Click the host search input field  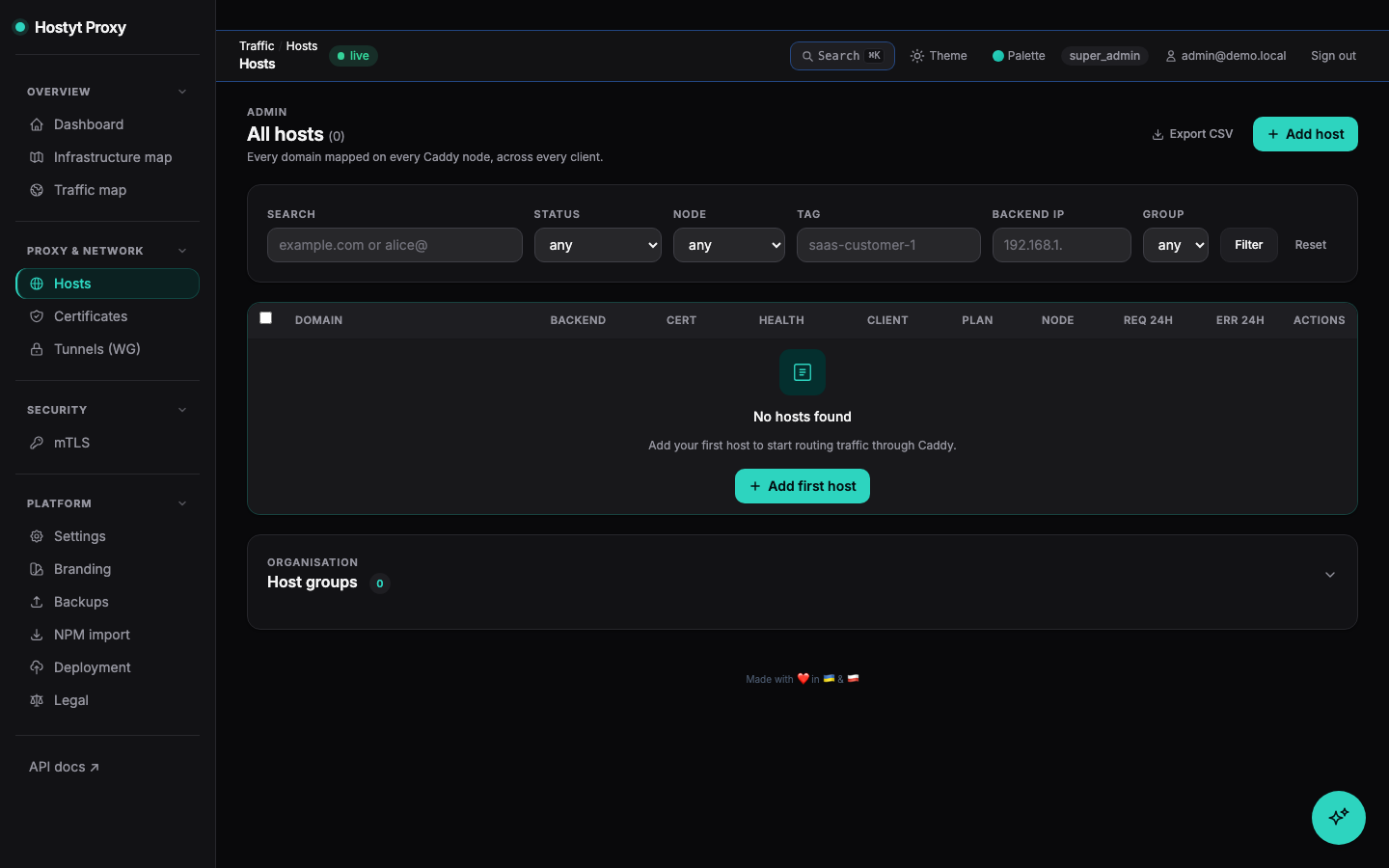395,245
